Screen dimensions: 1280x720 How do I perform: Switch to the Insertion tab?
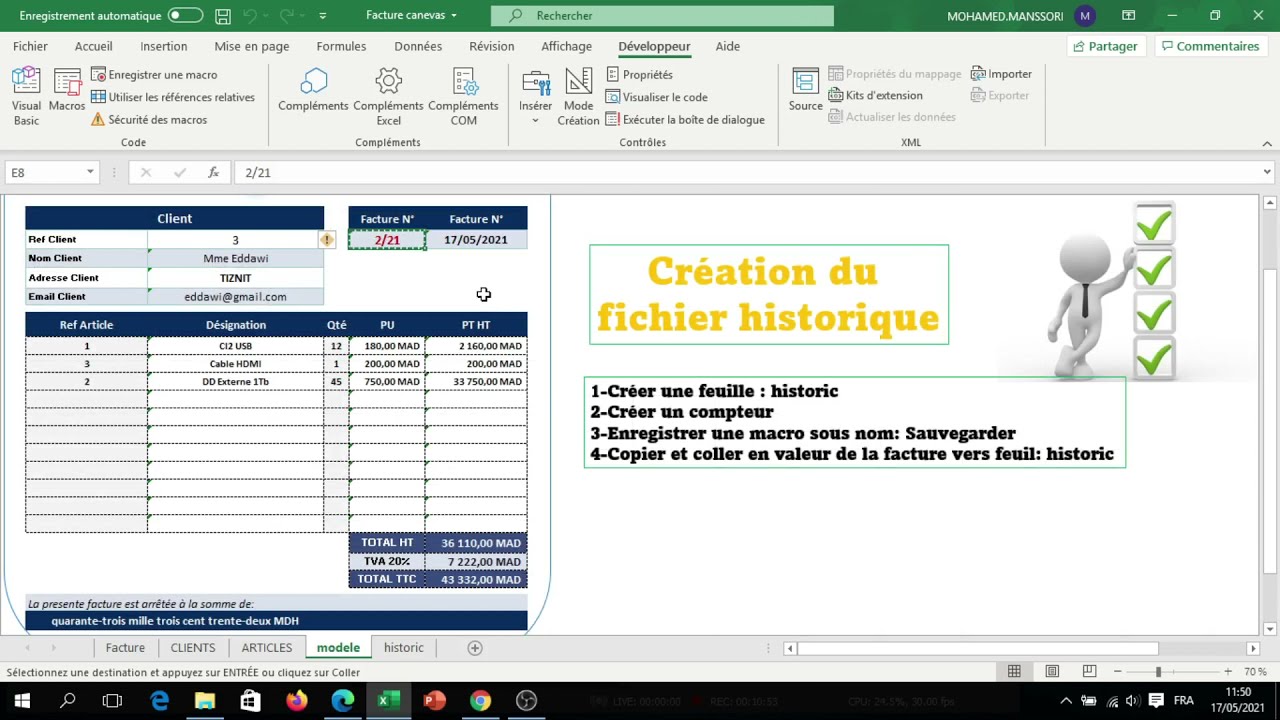163,46
